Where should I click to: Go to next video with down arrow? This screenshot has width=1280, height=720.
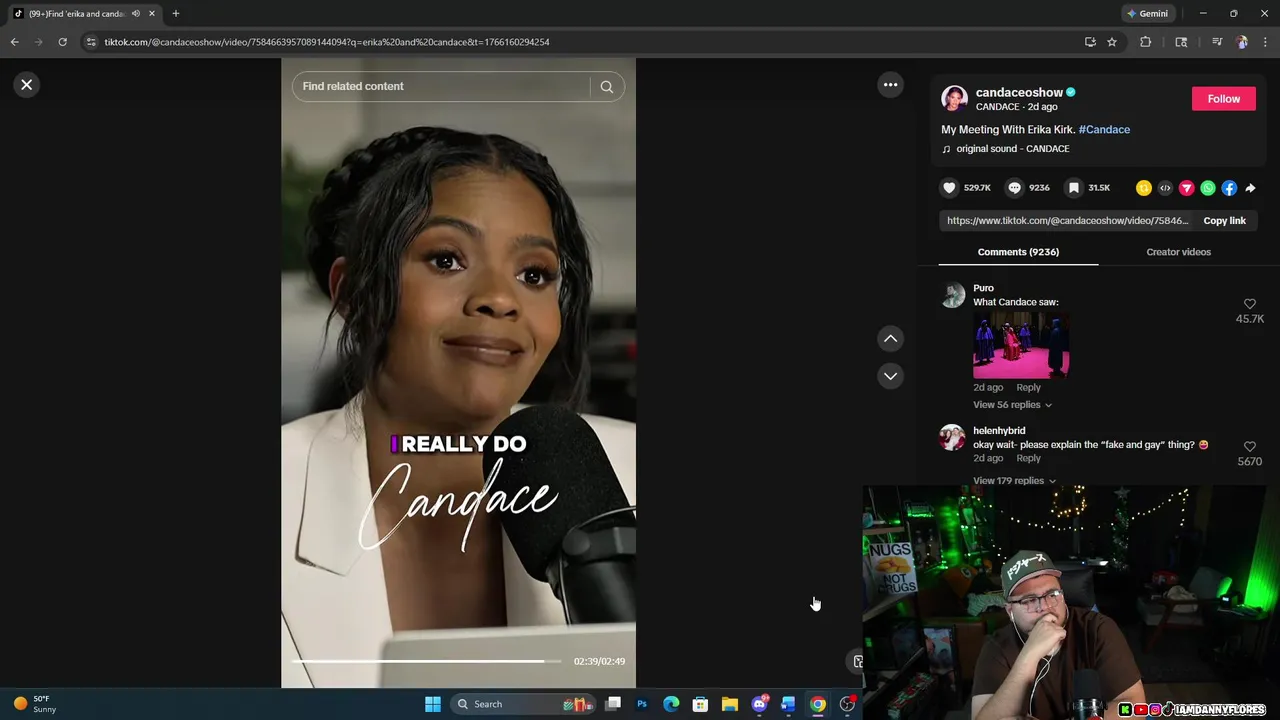click(890, 376)
